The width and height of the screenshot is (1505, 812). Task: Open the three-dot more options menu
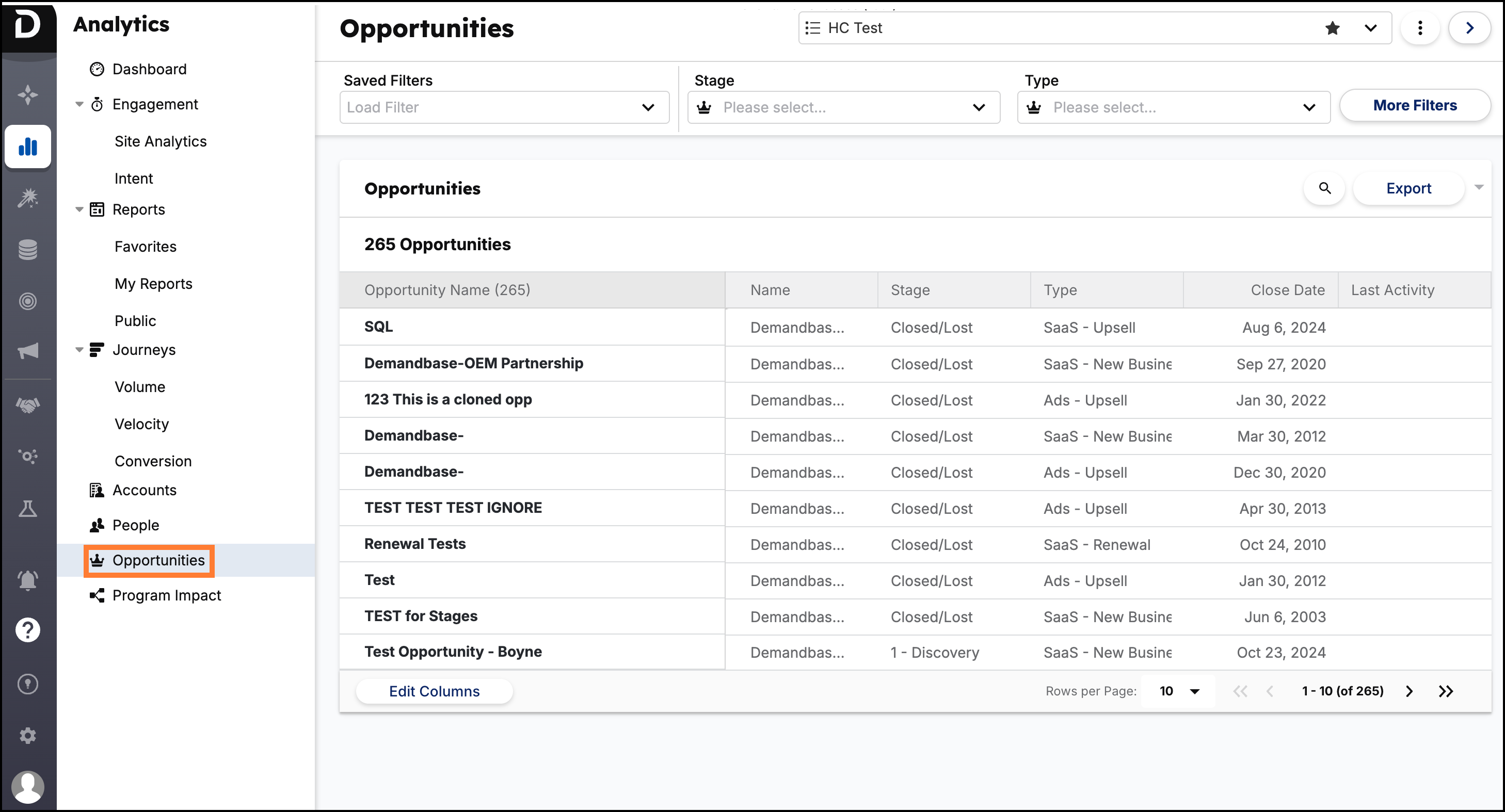pos(1420,28)
